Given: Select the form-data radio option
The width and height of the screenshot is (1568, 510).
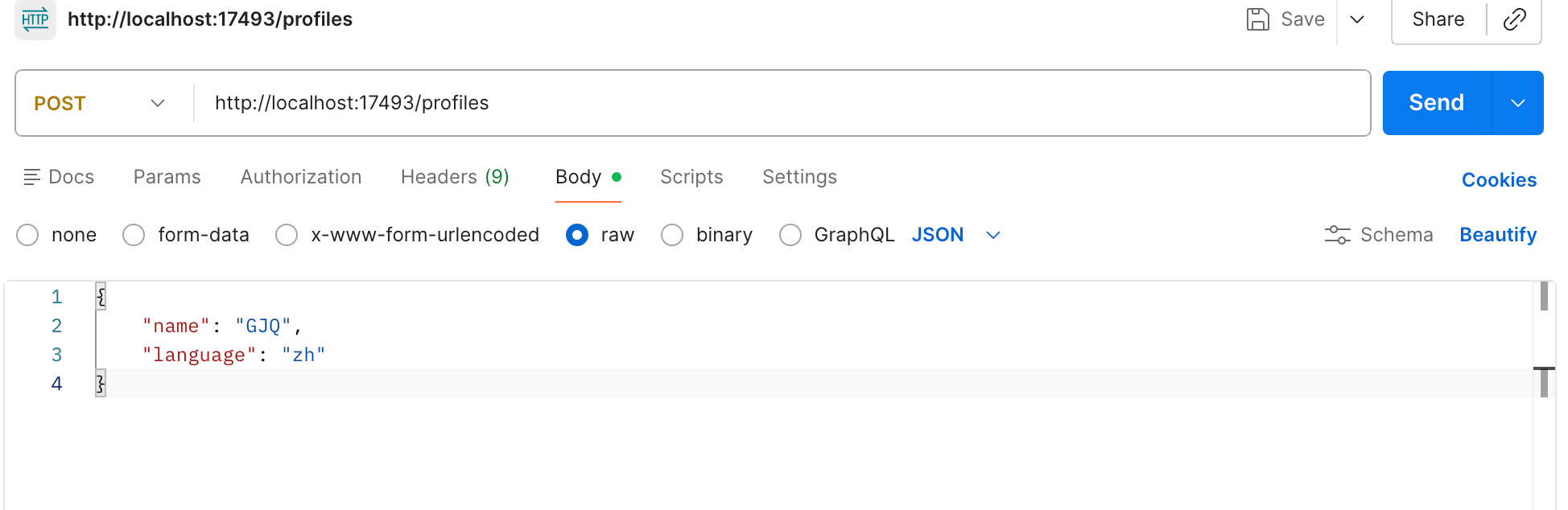Looking at the screenshot, I should tap(134, 235).
